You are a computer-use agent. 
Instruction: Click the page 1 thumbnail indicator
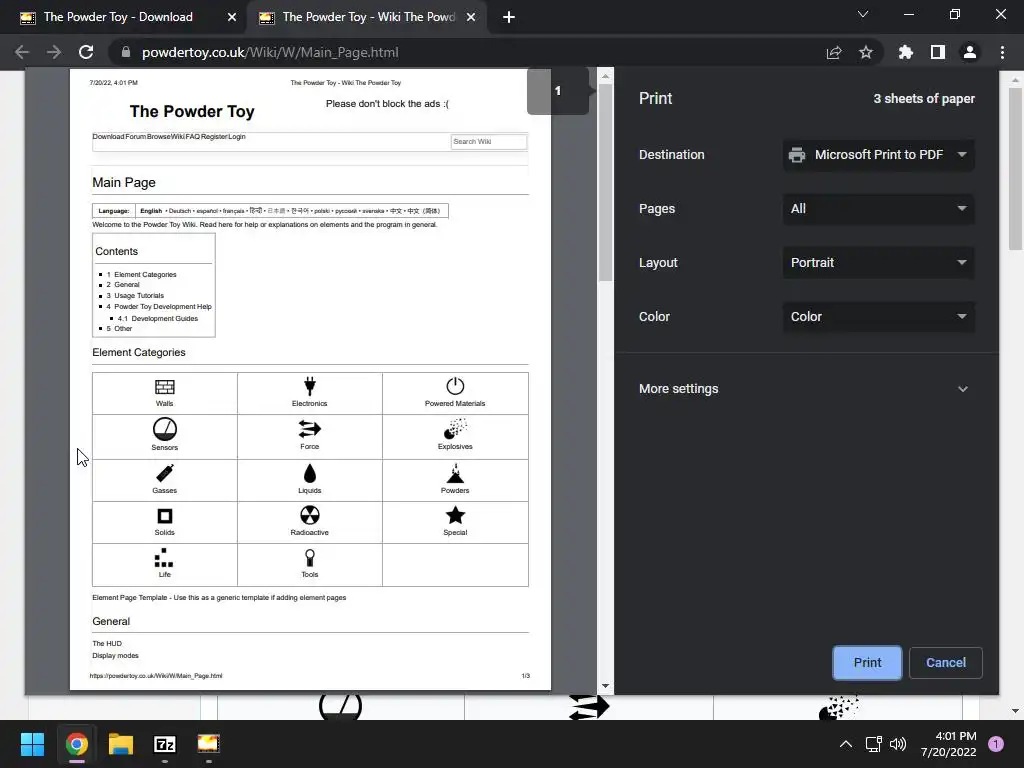558,91
